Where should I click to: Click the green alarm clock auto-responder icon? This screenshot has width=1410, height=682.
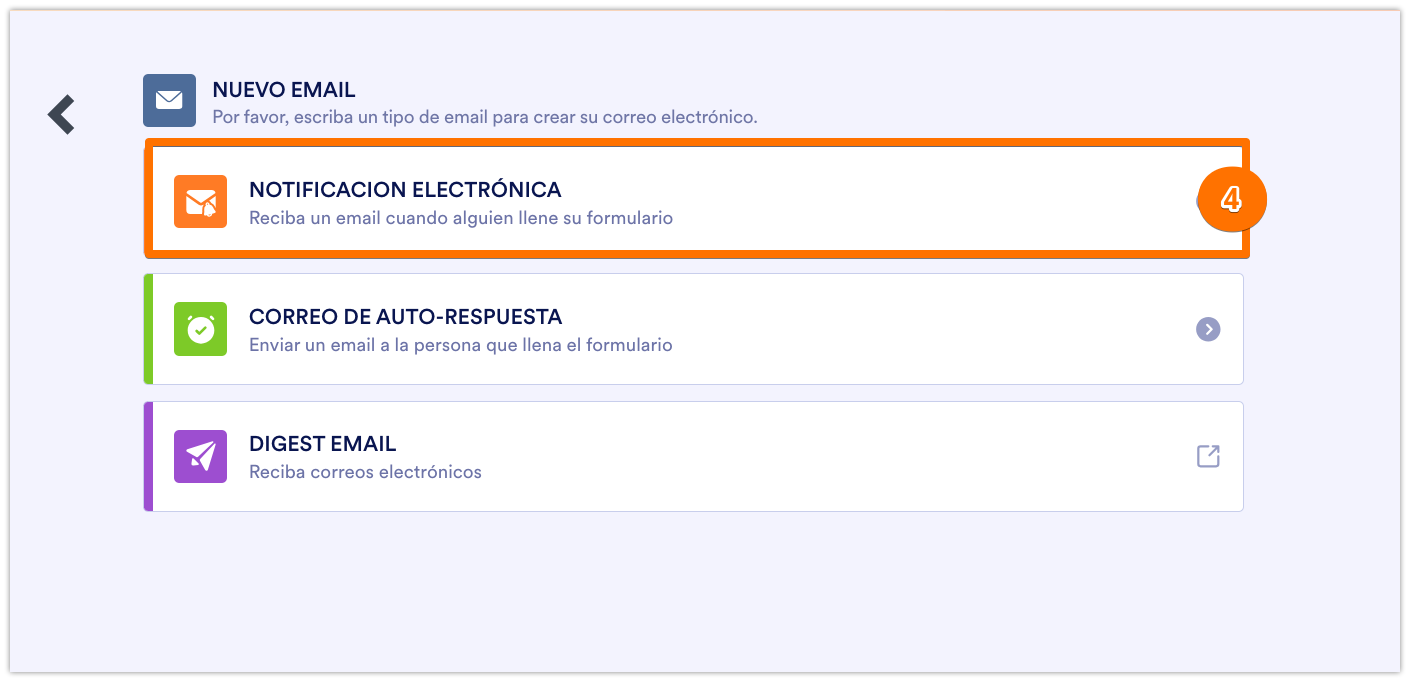tap(200, 329)
